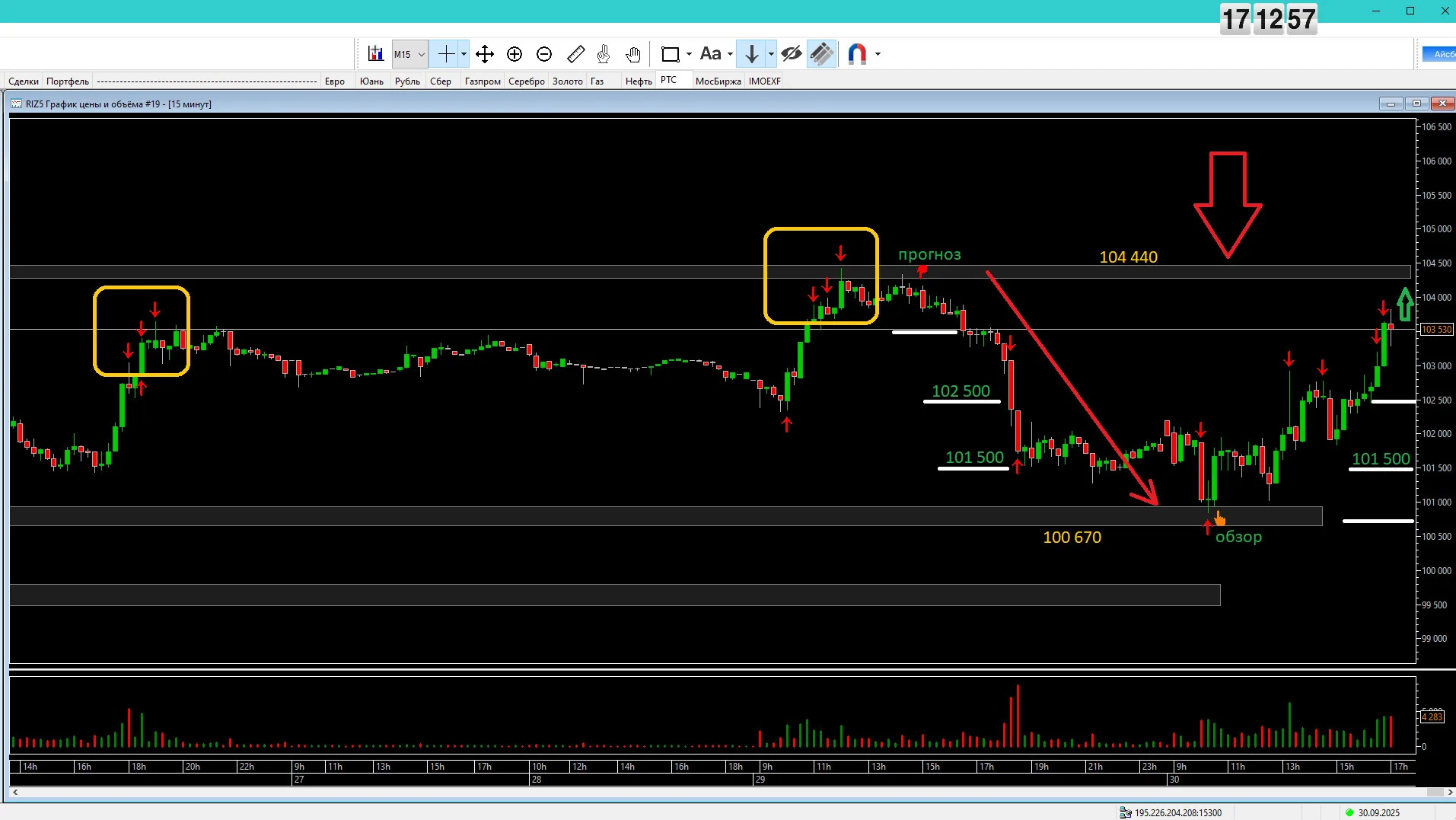Image resolution: width=1456 pixels, height=820 pixels.
Task: Toggle hide drawings eye icon
Action: click(792, 54)
